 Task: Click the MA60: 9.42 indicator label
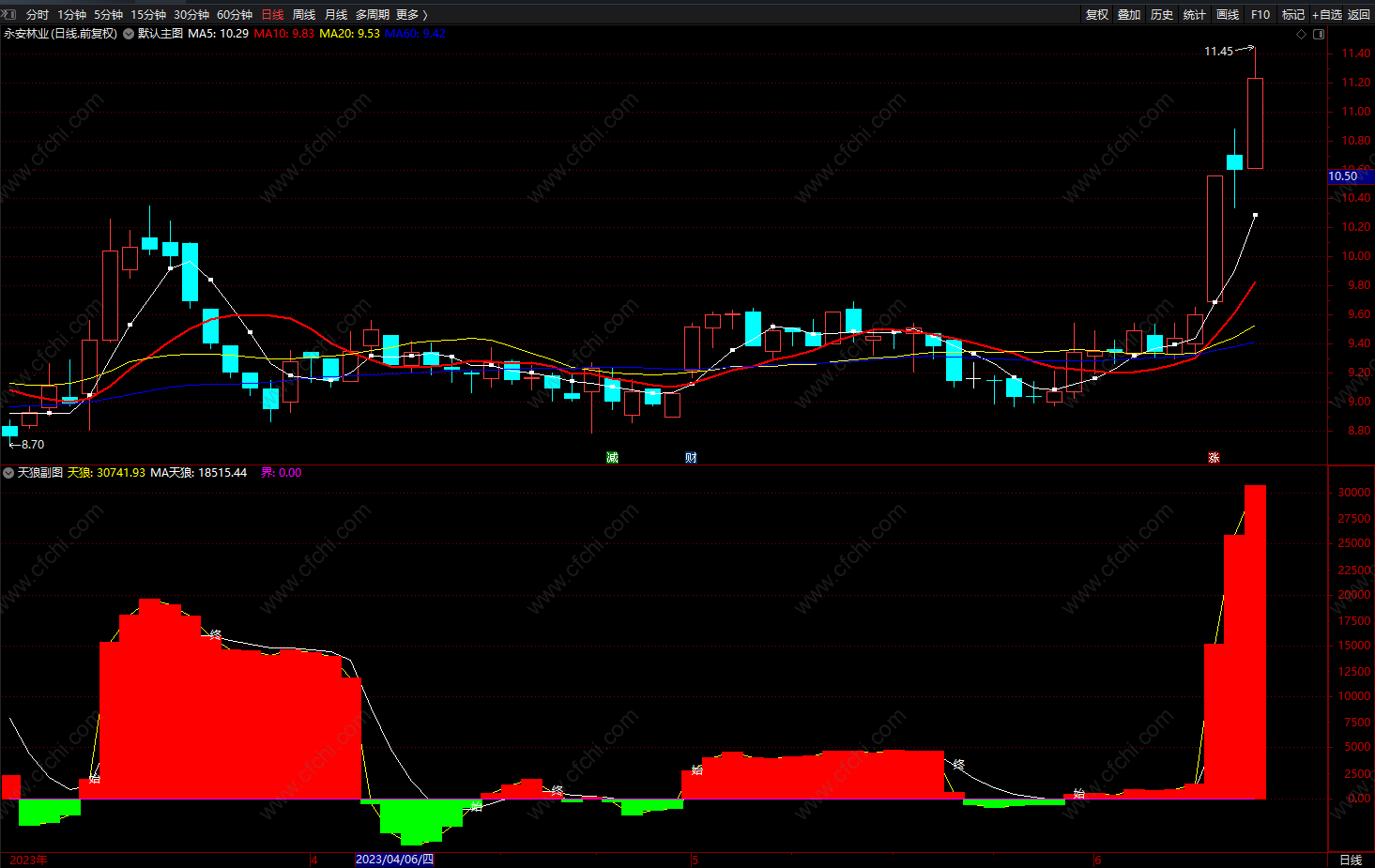415,34
